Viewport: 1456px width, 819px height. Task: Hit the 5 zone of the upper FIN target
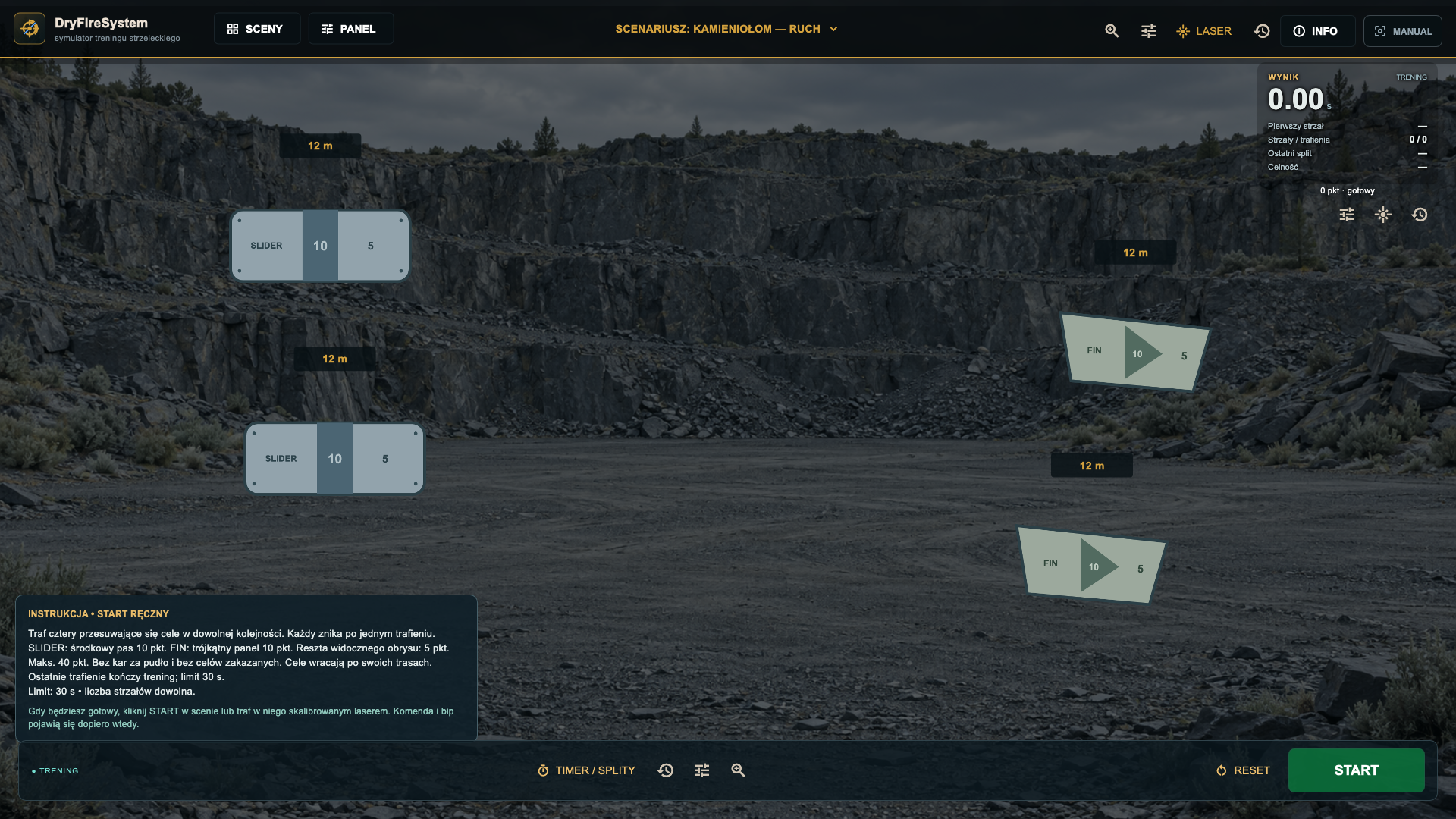click(x=1184, y=356)
